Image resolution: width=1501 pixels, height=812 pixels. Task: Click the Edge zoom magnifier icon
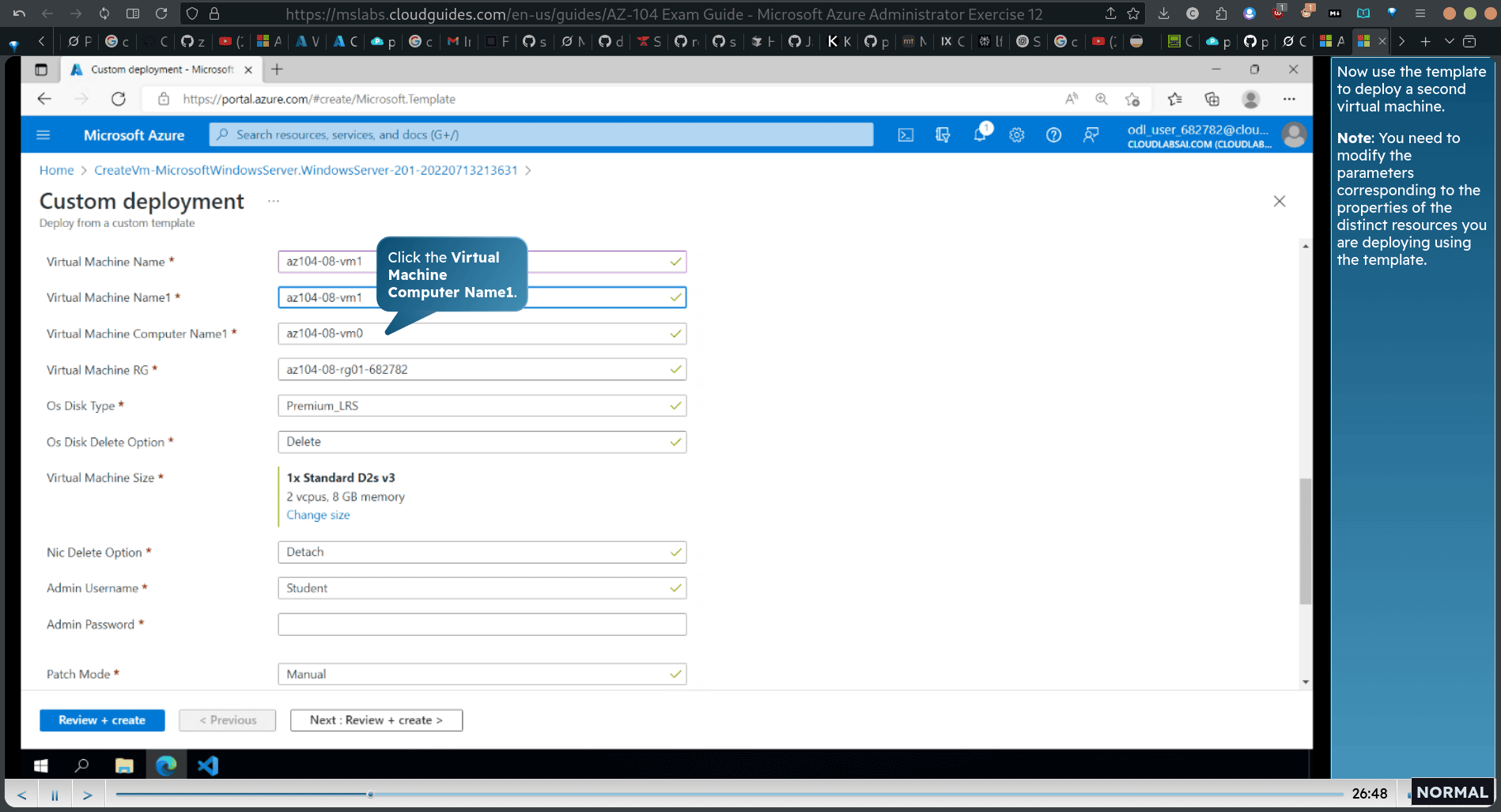tap(1101, 99)
